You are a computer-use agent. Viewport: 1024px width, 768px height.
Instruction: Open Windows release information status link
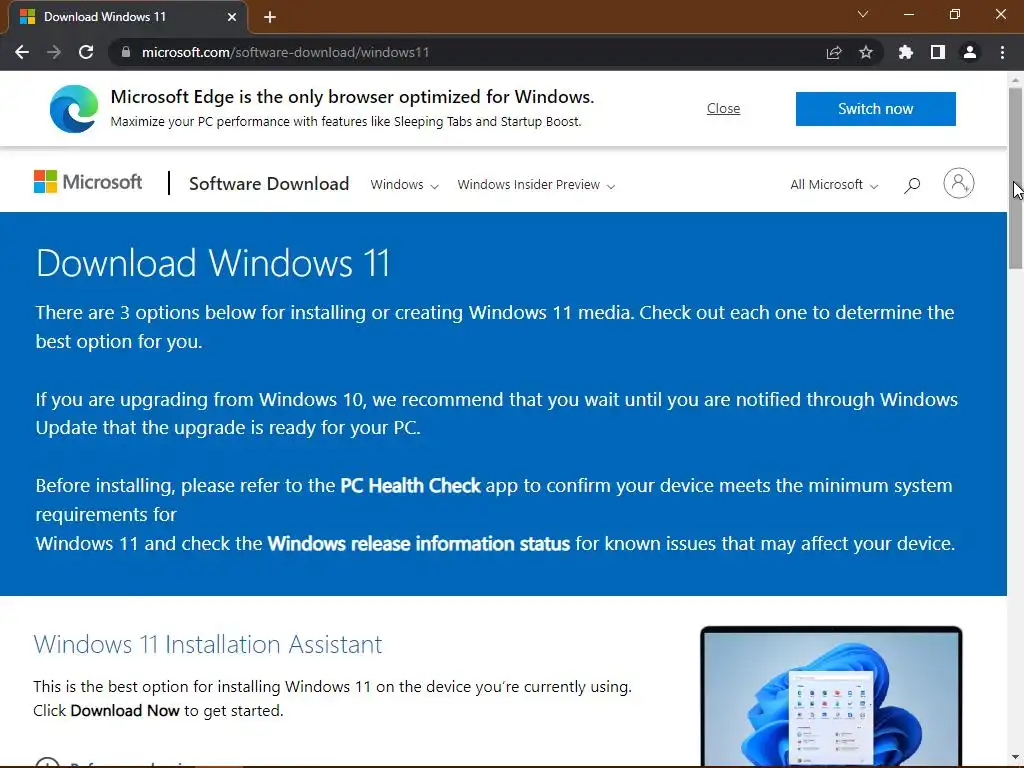click(419, 544)
